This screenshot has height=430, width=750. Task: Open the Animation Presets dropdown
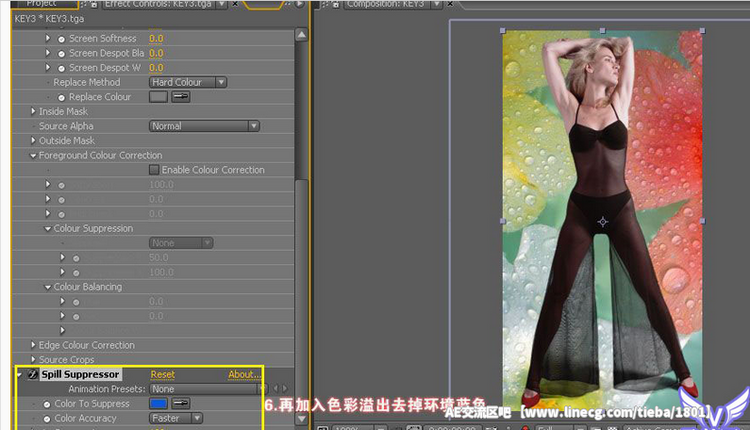click(208, 389)
